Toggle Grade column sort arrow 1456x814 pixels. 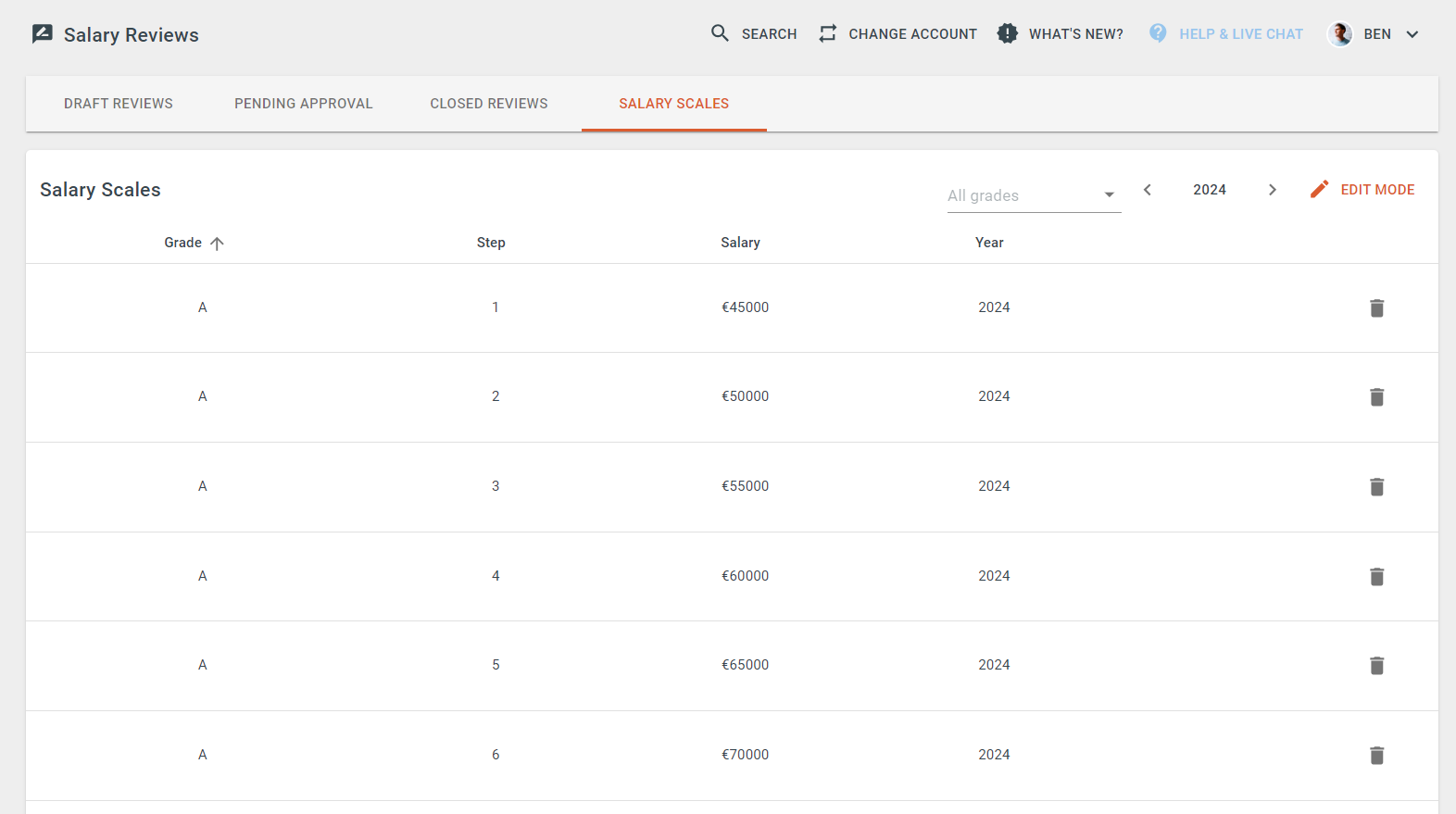[217, 244]
